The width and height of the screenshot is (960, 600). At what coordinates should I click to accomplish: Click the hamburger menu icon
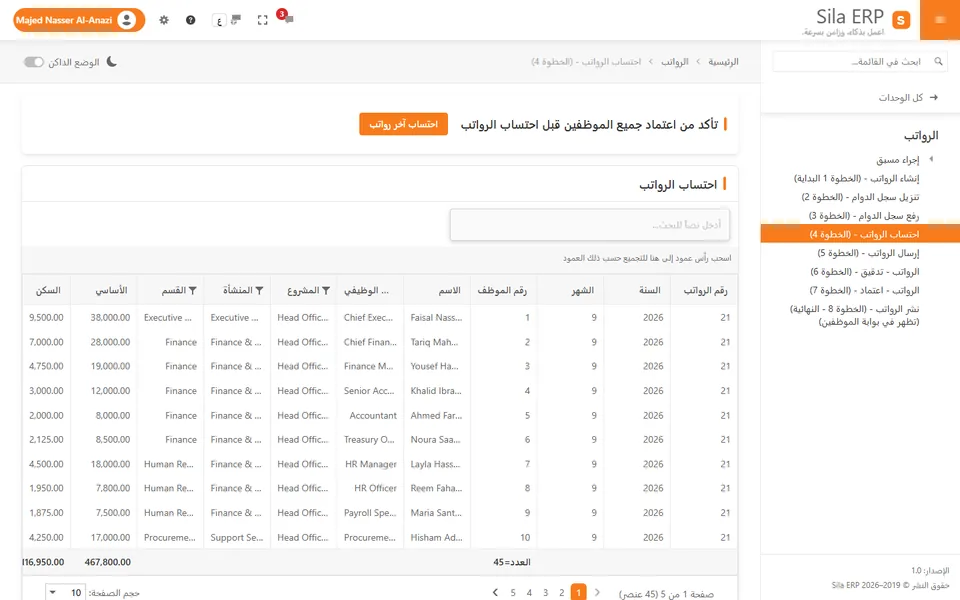click(x=940, y=20)
